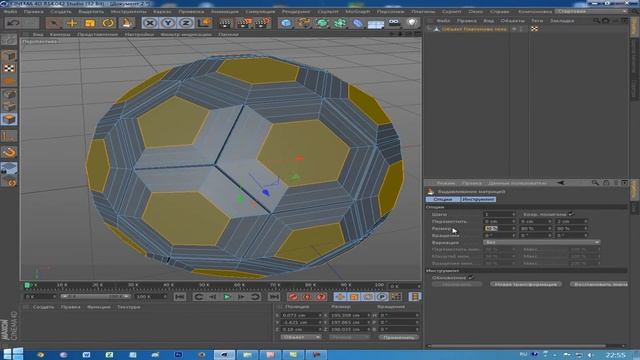
Task: Go to start of animation button
Action: pos(180,297)
